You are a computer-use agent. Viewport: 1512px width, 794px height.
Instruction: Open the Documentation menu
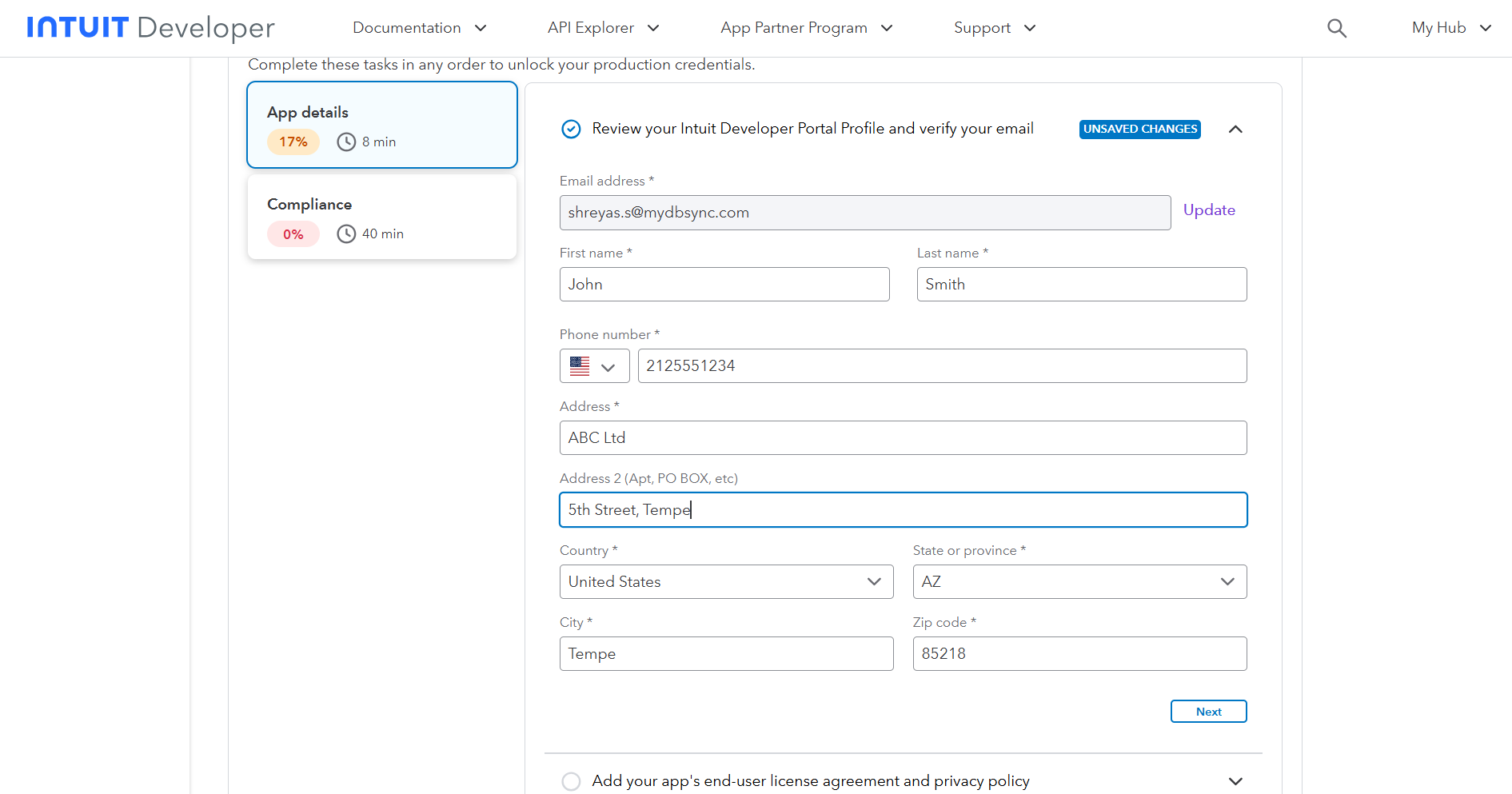pyautogui.click(x=419, y=28)
